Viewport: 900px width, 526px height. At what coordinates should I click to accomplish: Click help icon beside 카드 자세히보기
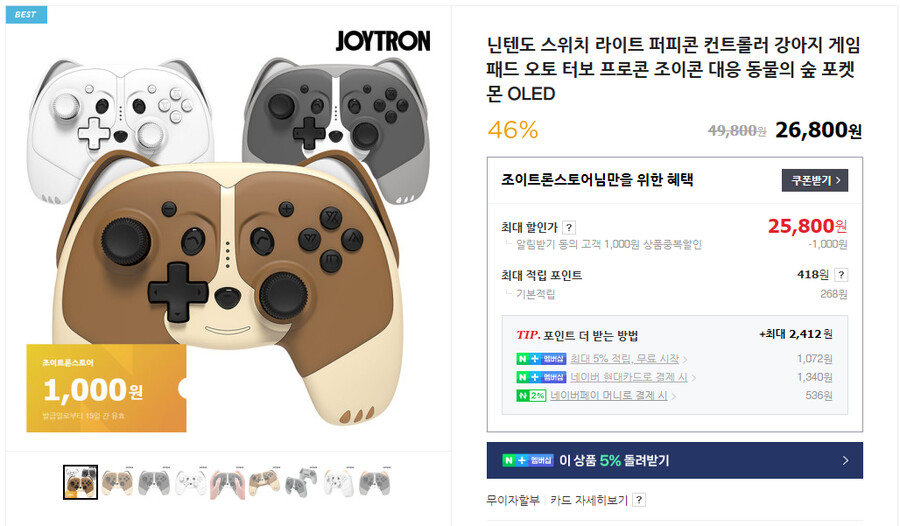click(639, 500)
